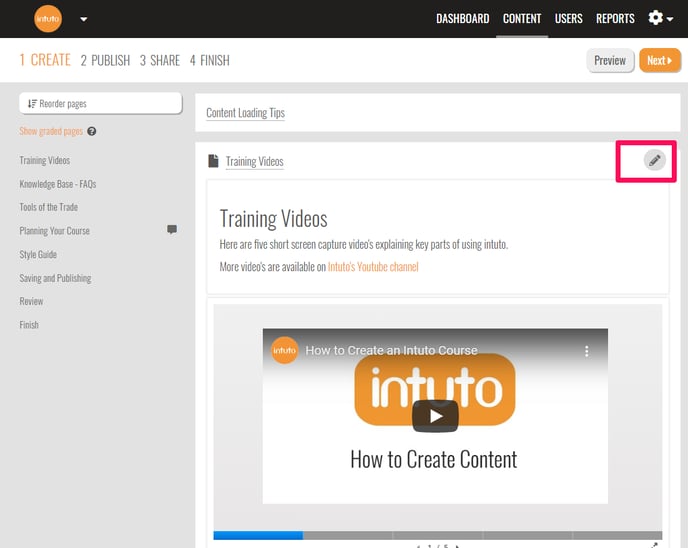Click the blue slideshow progress bar
Viewport: 688px width, 548px height.
tap(258, 535)
